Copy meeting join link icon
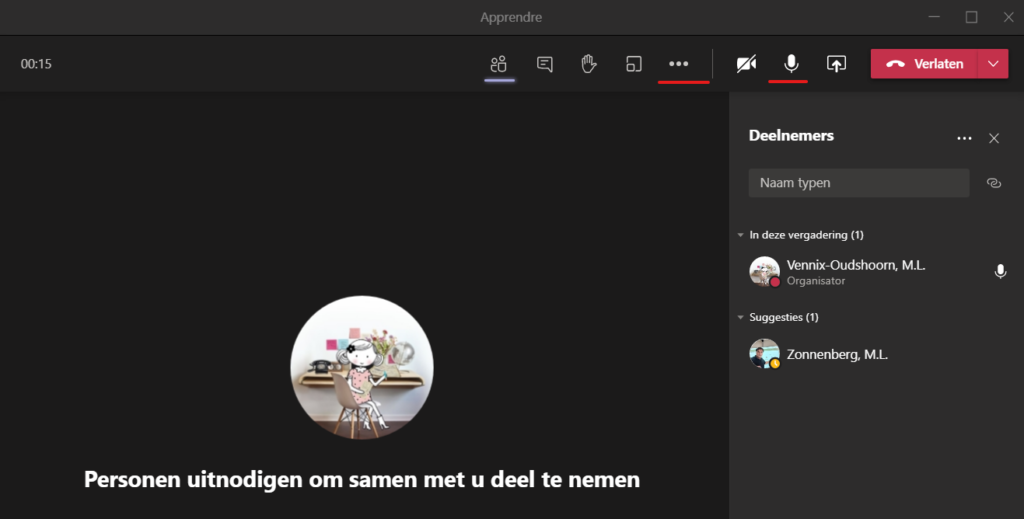Image resolution: width=1024 pixels, height=519 pixels. tap(994, 183)
